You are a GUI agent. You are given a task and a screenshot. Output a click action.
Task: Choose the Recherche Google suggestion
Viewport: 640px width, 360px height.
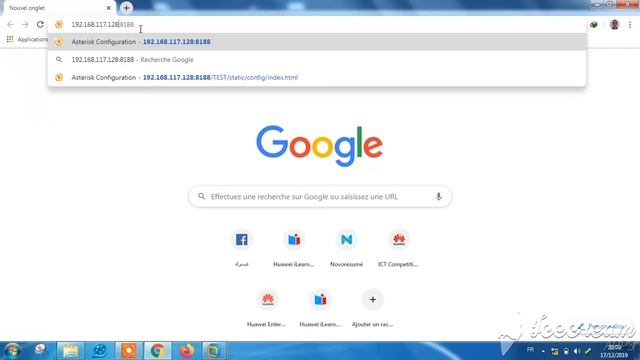pyautogui.click(x=317, y=60)
